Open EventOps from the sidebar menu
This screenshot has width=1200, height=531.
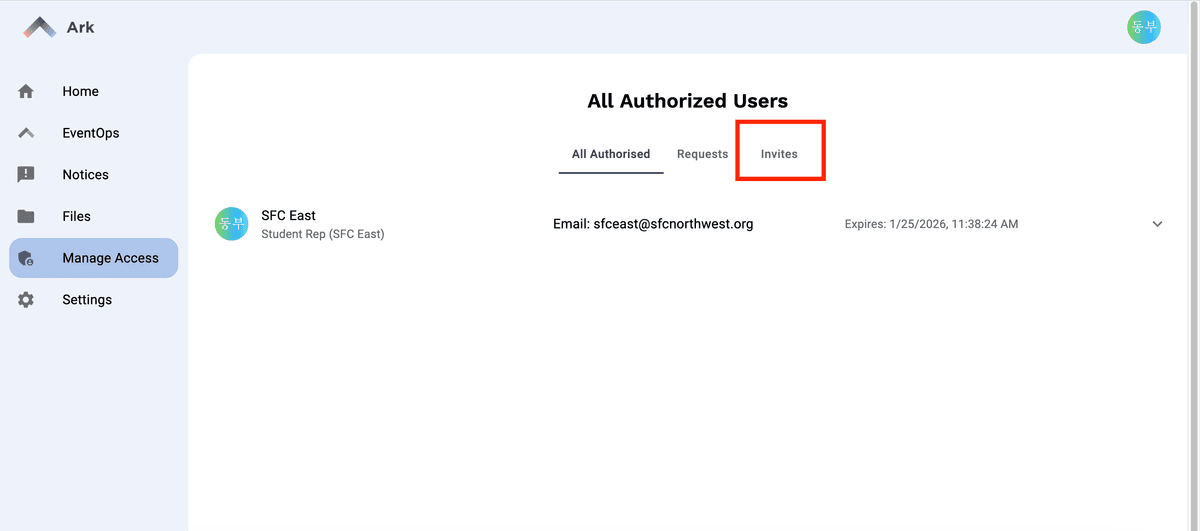click(90, 133)
